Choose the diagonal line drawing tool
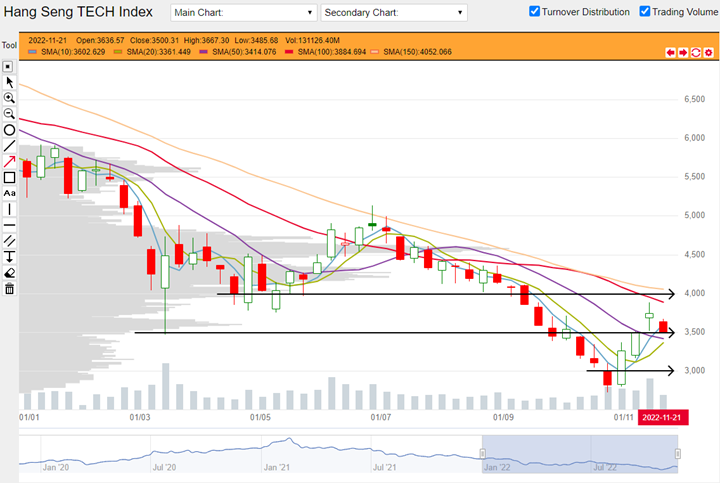Screen dimensions: 720x483 [x=9, y=146]
